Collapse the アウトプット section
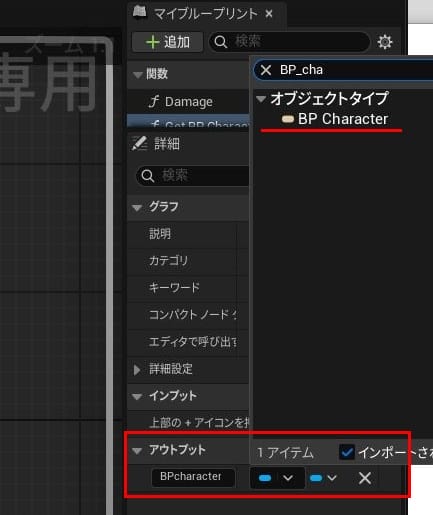Screen dimensions: 433x515 click(x=137, y=451)
